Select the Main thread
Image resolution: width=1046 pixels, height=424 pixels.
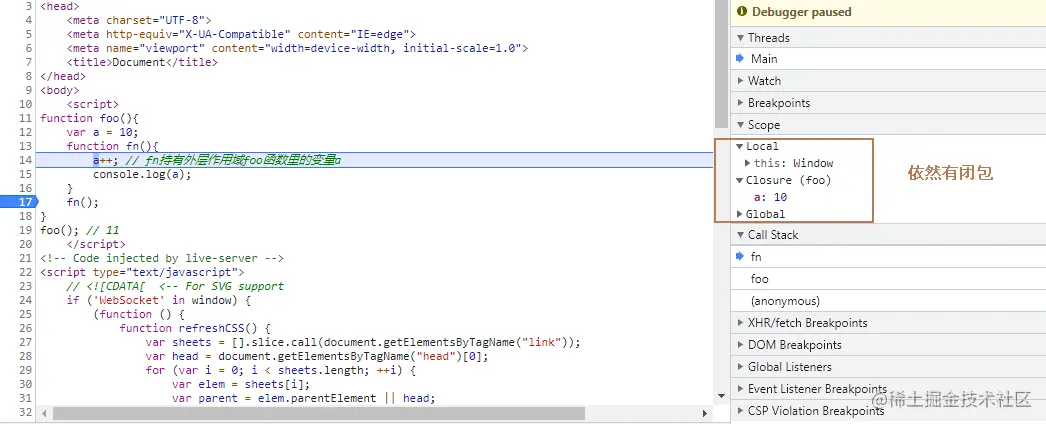pyautogui.click(x=889, y=59)
